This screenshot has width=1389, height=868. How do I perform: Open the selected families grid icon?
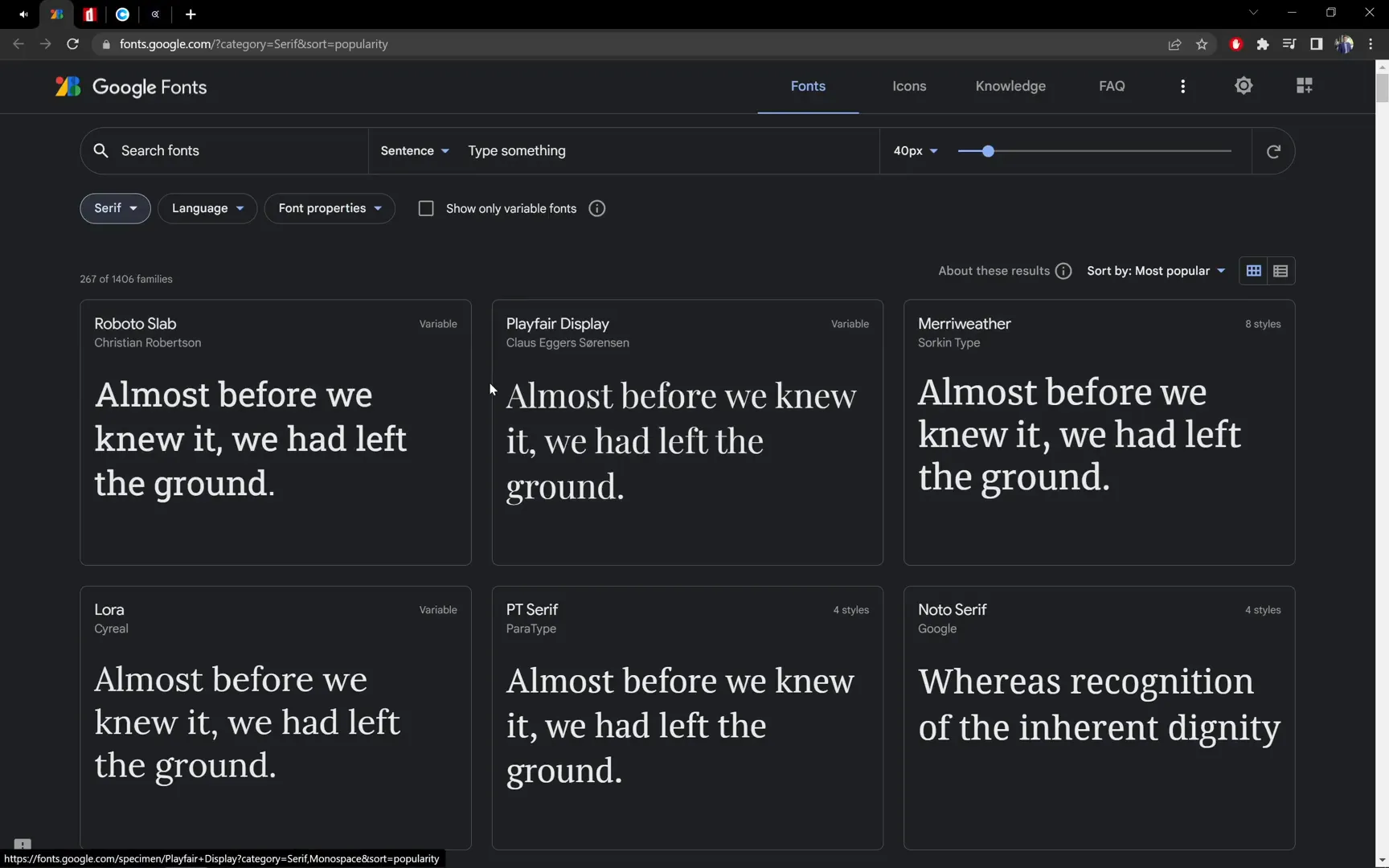pyautogui.click(x=1304, y=85)
